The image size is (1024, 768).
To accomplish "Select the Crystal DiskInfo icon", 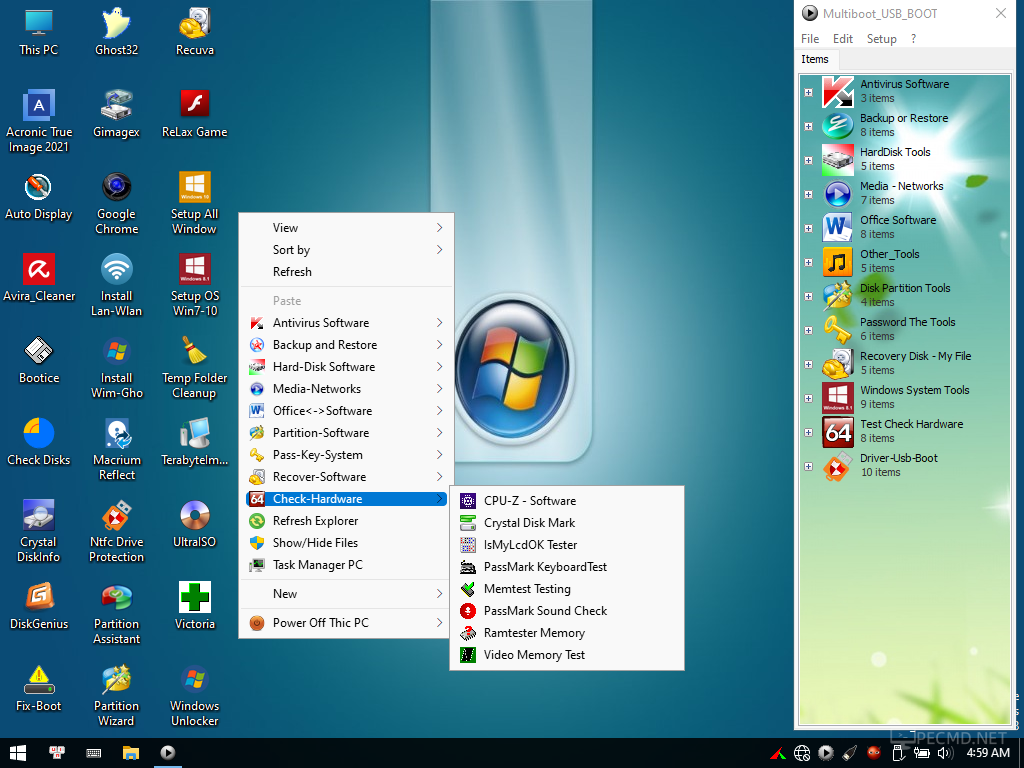I will [x=39, y=532].
